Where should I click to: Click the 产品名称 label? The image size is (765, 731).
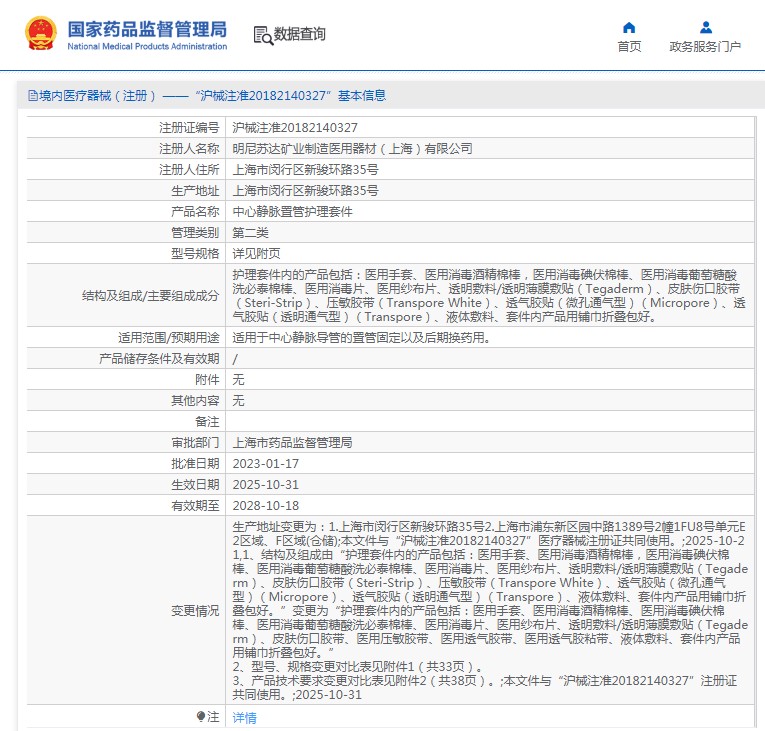tap(195, 212)
